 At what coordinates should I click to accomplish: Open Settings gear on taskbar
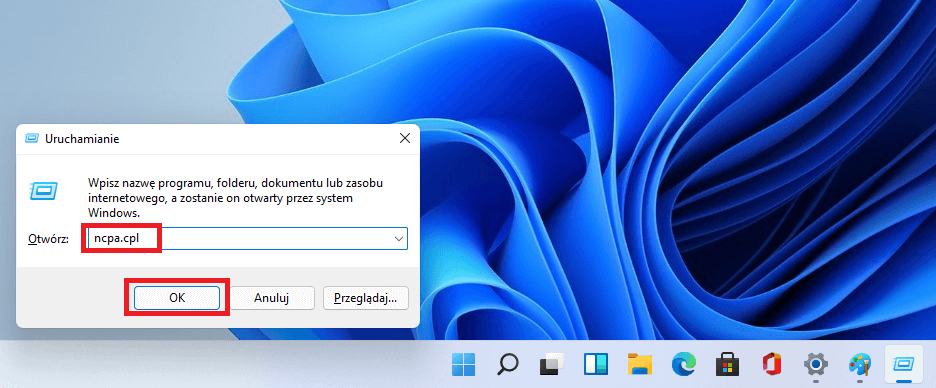815,364
